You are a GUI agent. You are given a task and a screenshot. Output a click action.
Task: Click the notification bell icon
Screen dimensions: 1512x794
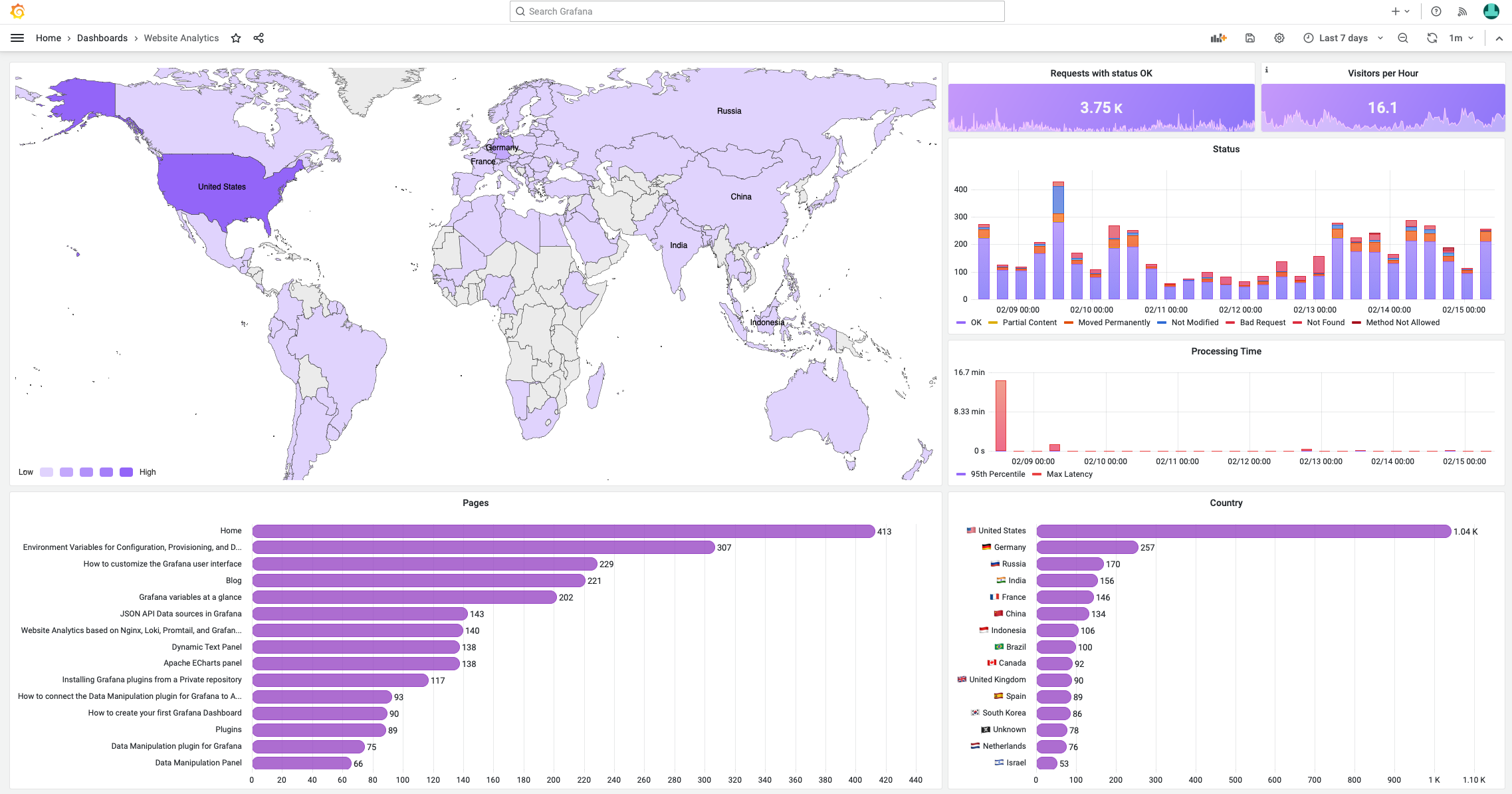(1462, 11)
